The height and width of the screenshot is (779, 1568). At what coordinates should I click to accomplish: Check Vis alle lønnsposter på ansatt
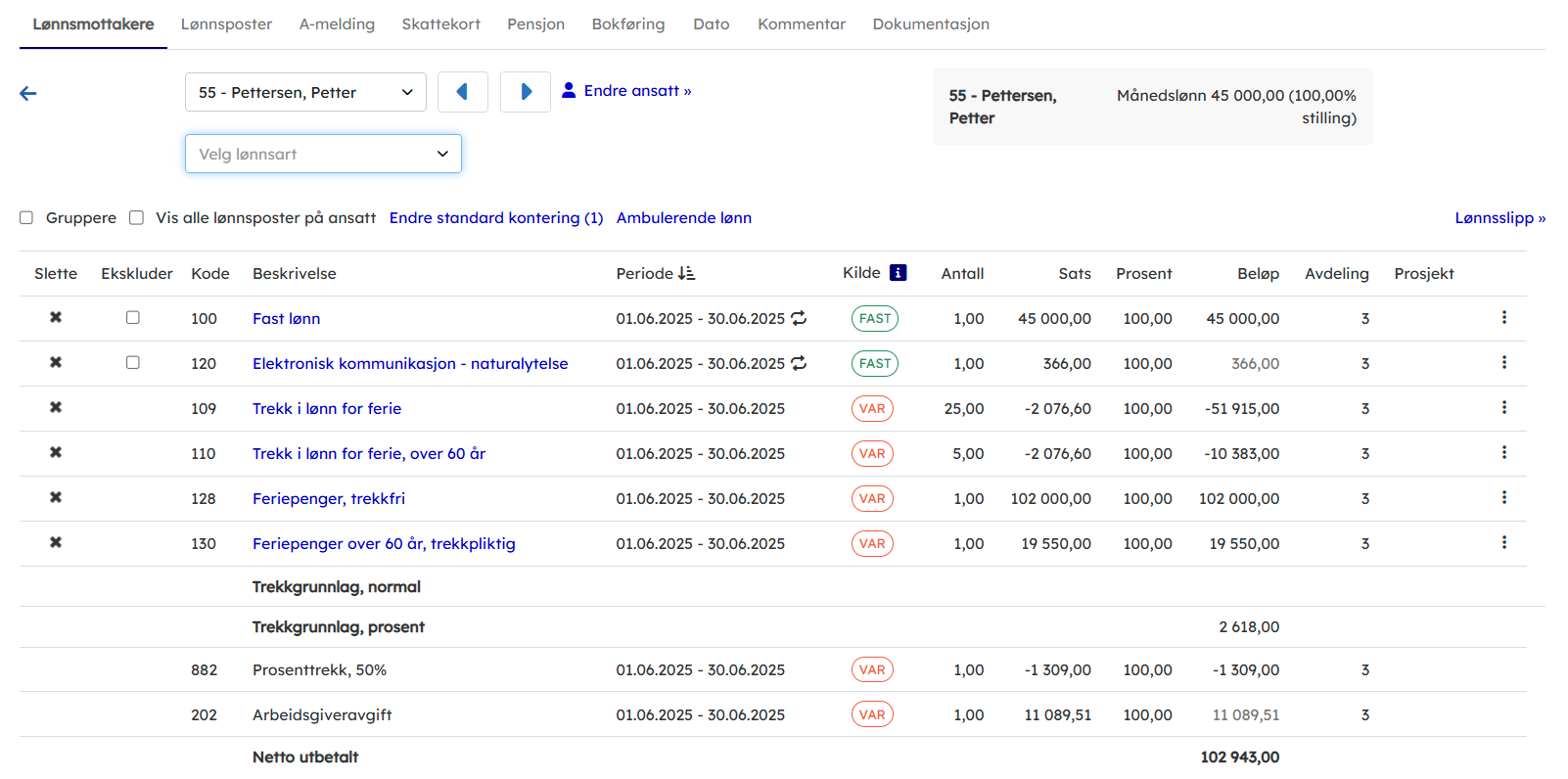click(x=137, y=218)
